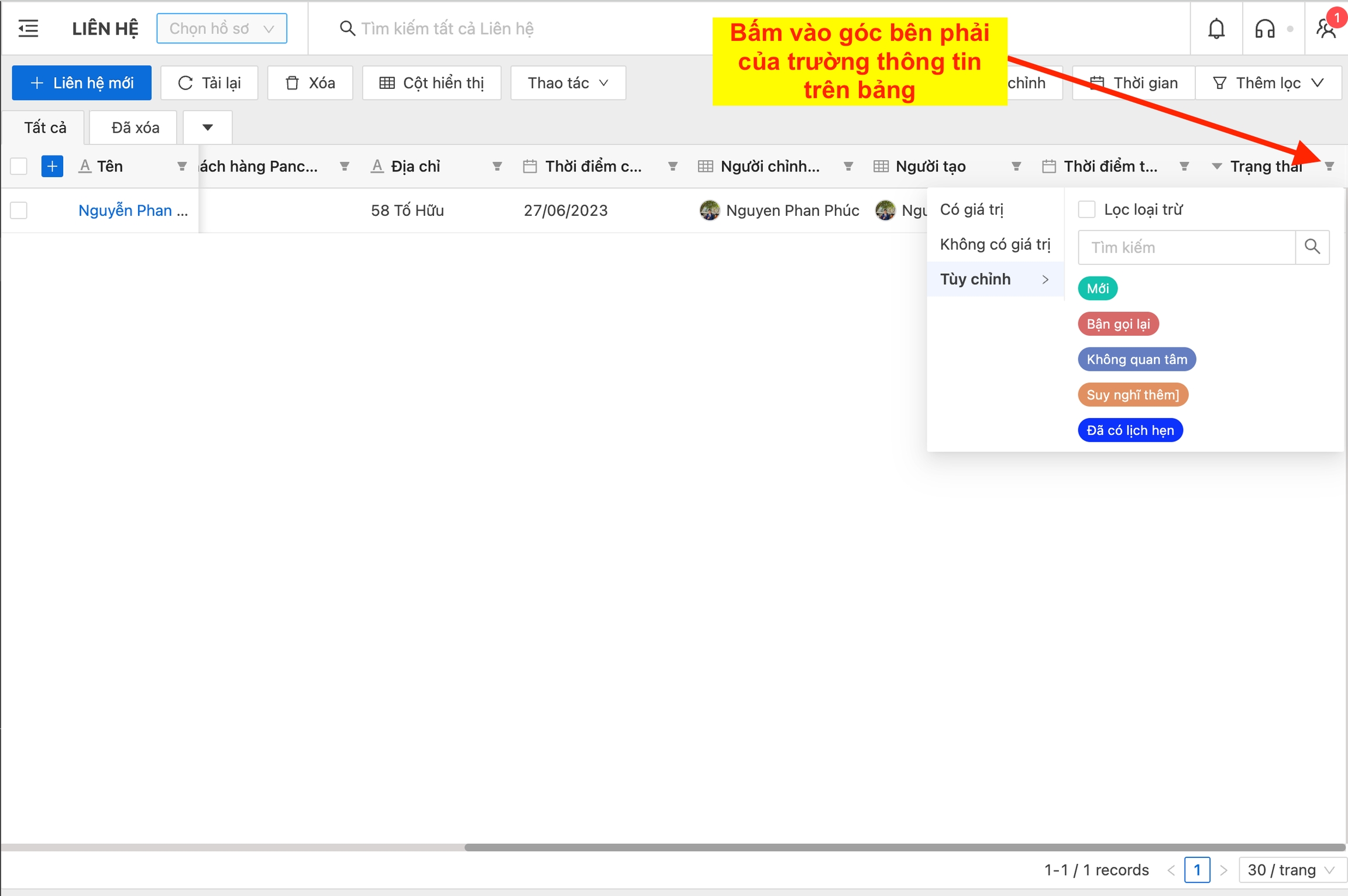Expand the Thao tác dropdown
This screenshot has height=896, width=1348.
pos(568,83)
